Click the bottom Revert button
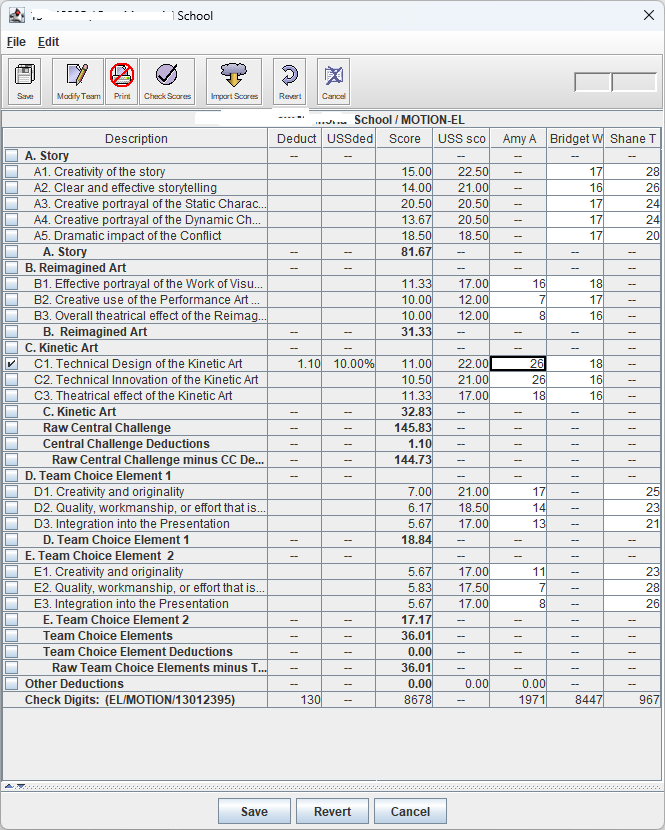This screenshot has height=830, width=665. click(332, 811)
